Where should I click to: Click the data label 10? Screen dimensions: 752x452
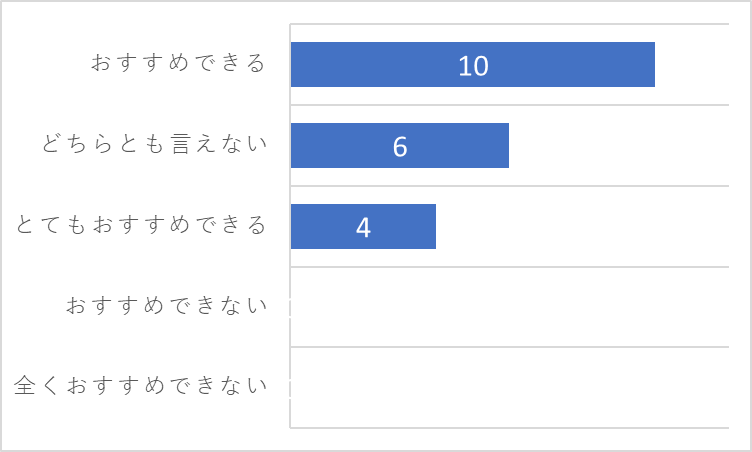[473, 66]
